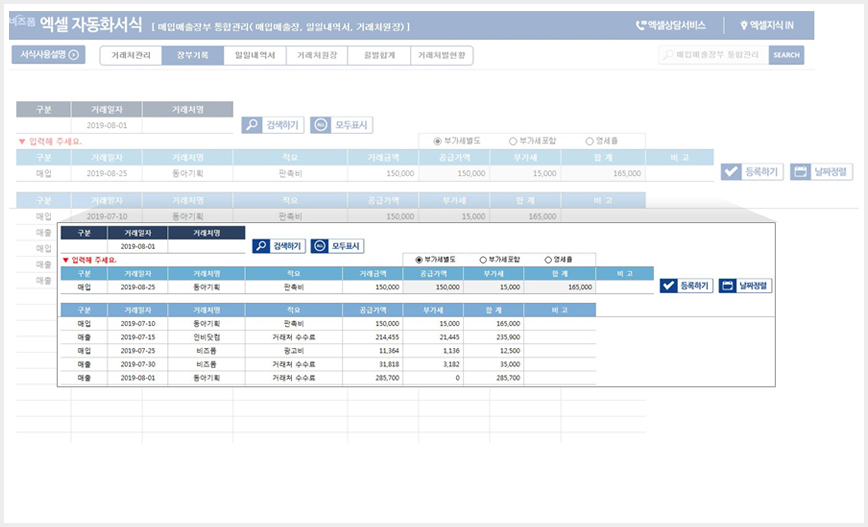Click the checkmark icon on lower 등록하기 button
The height and width of the screenshot is (527, 868).
pos(669,286)
